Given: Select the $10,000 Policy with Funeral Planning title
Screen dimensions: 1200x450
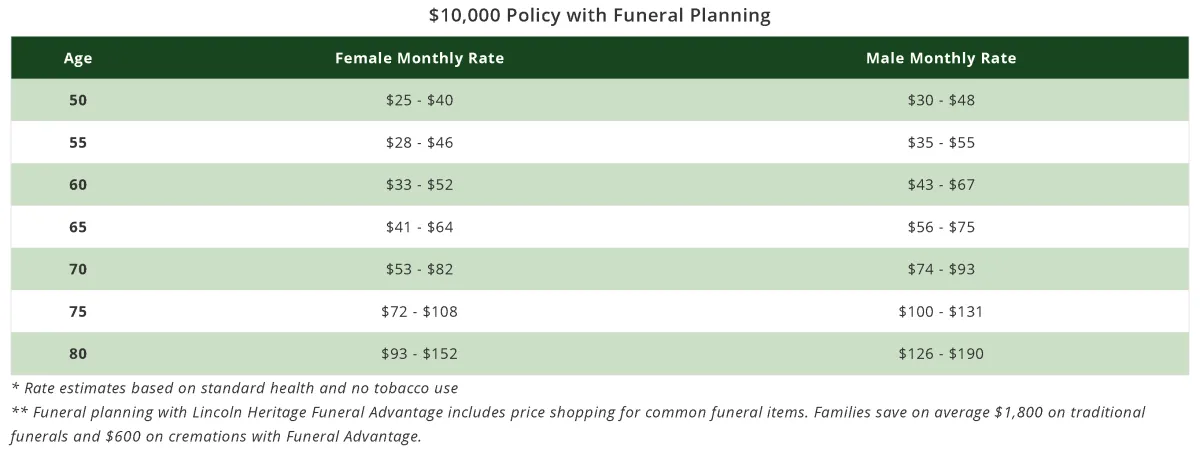Looking at the screenshot, I should (x=600, y=16).
